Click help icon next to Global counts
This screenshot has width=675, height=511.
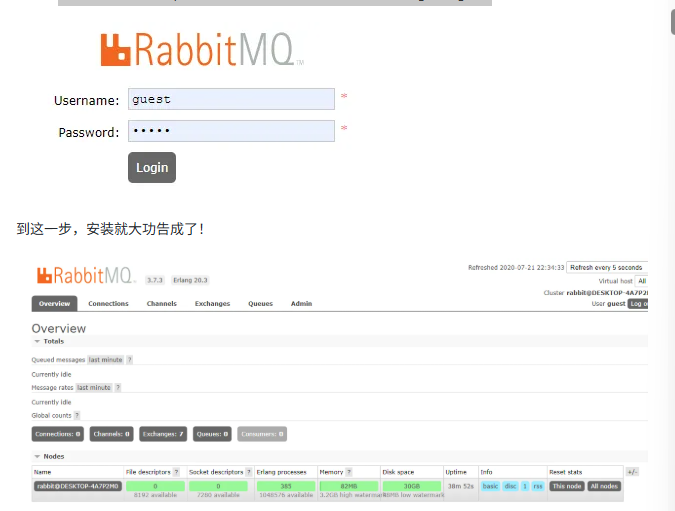pyautogui.click(x=77, y=415)
